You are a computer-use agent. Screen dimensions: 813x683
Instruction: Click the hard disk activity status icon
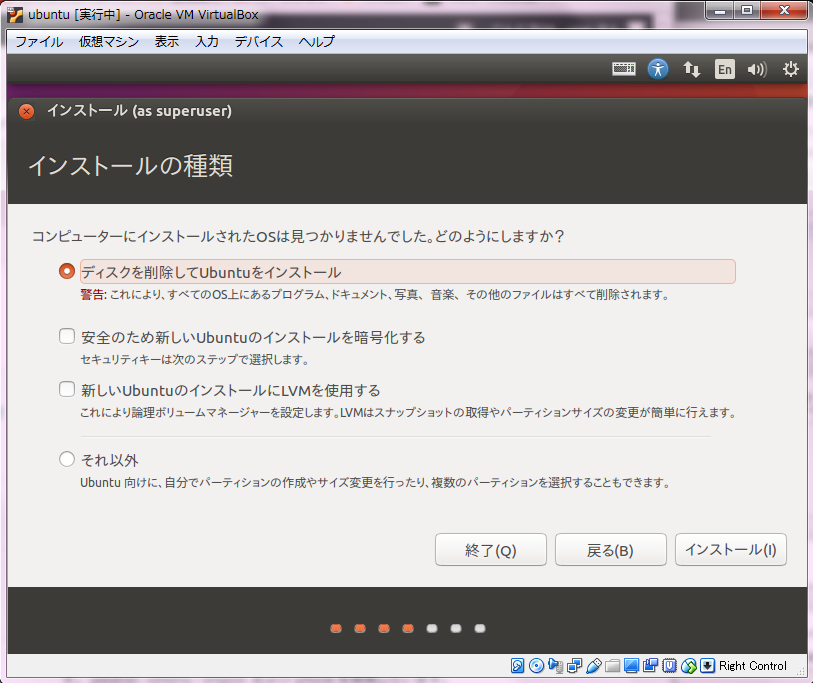pos(517,666)
